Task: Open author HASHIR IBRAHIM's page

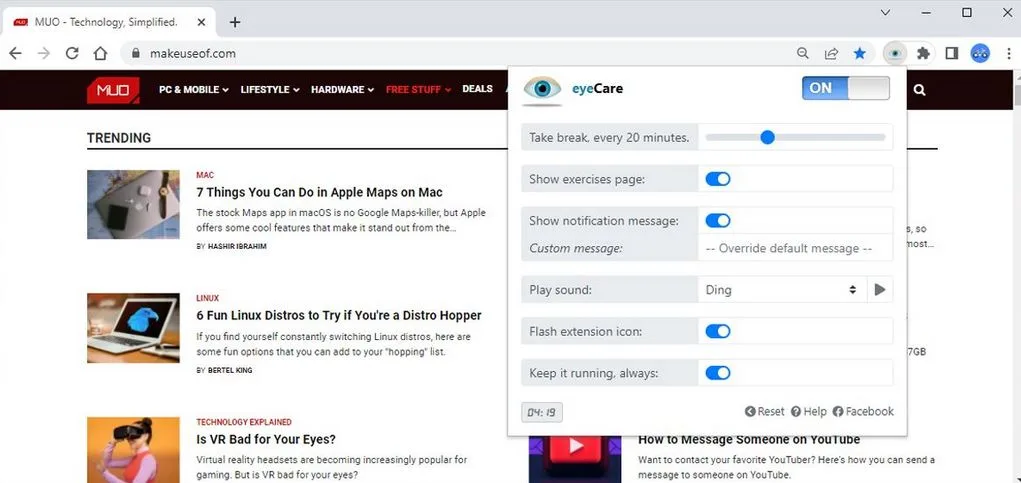Action: tap(237, 247)
